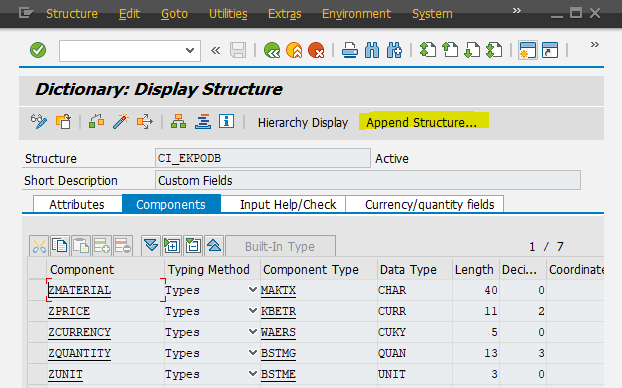Click the MAKTX component type link
Viewport: 622px width, 388px height.
tap(278, 290)
